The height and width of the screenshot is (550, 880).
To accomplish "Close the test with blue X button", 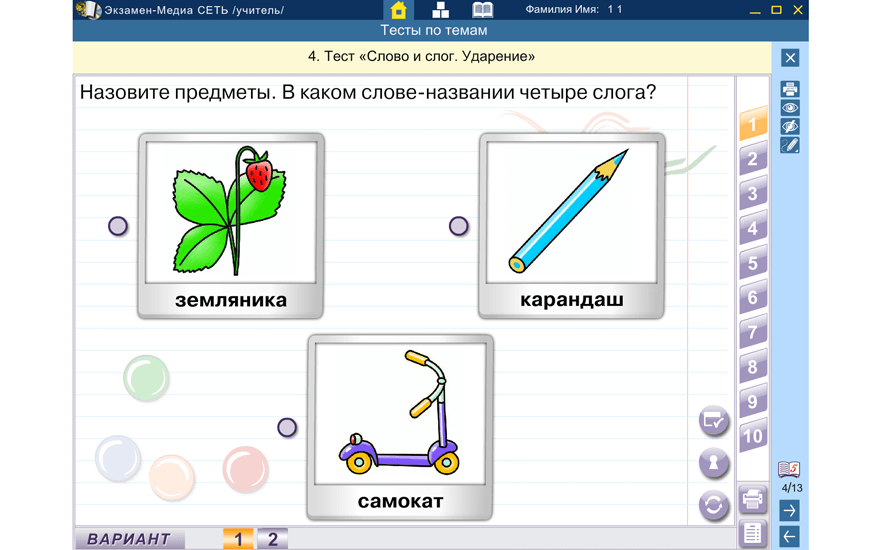I will [790, 58].
